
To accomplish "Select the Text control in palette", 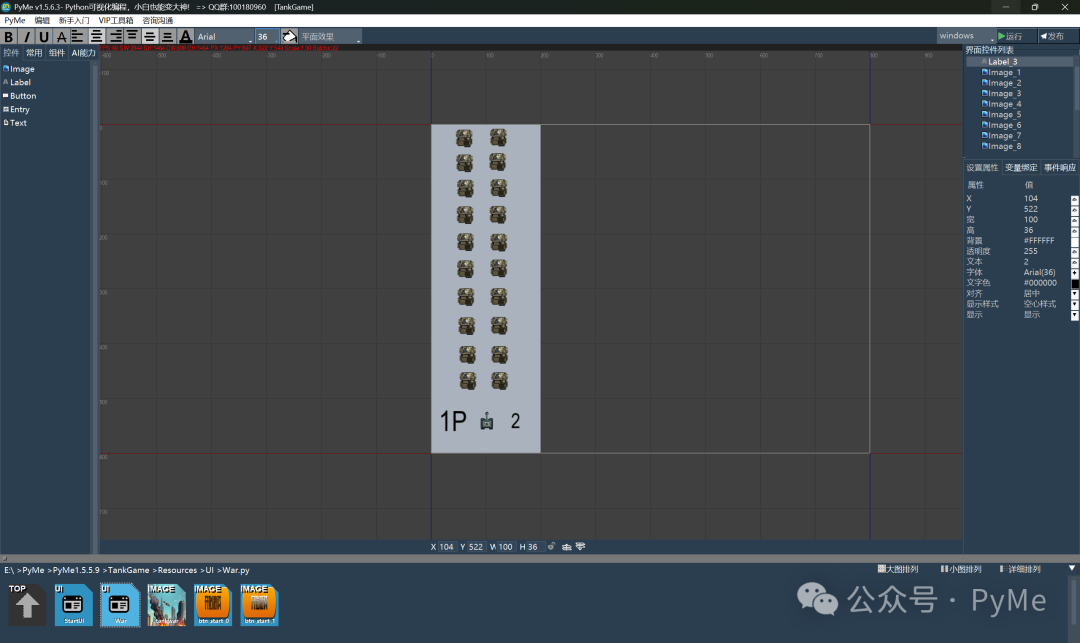I will (x=15, y=123).
